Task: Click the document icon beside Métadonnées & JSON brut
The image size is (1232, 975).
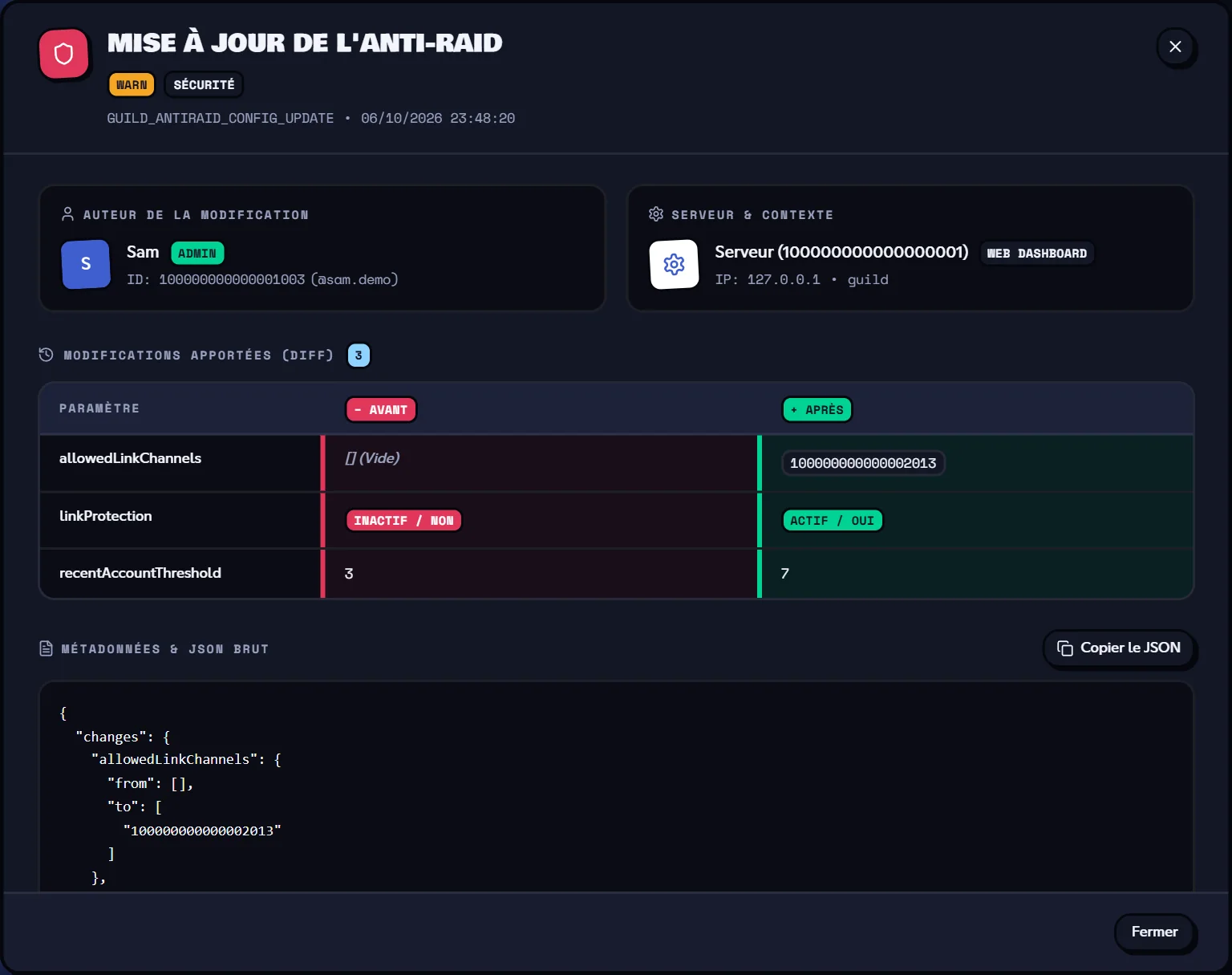Action: click(47, 648)
